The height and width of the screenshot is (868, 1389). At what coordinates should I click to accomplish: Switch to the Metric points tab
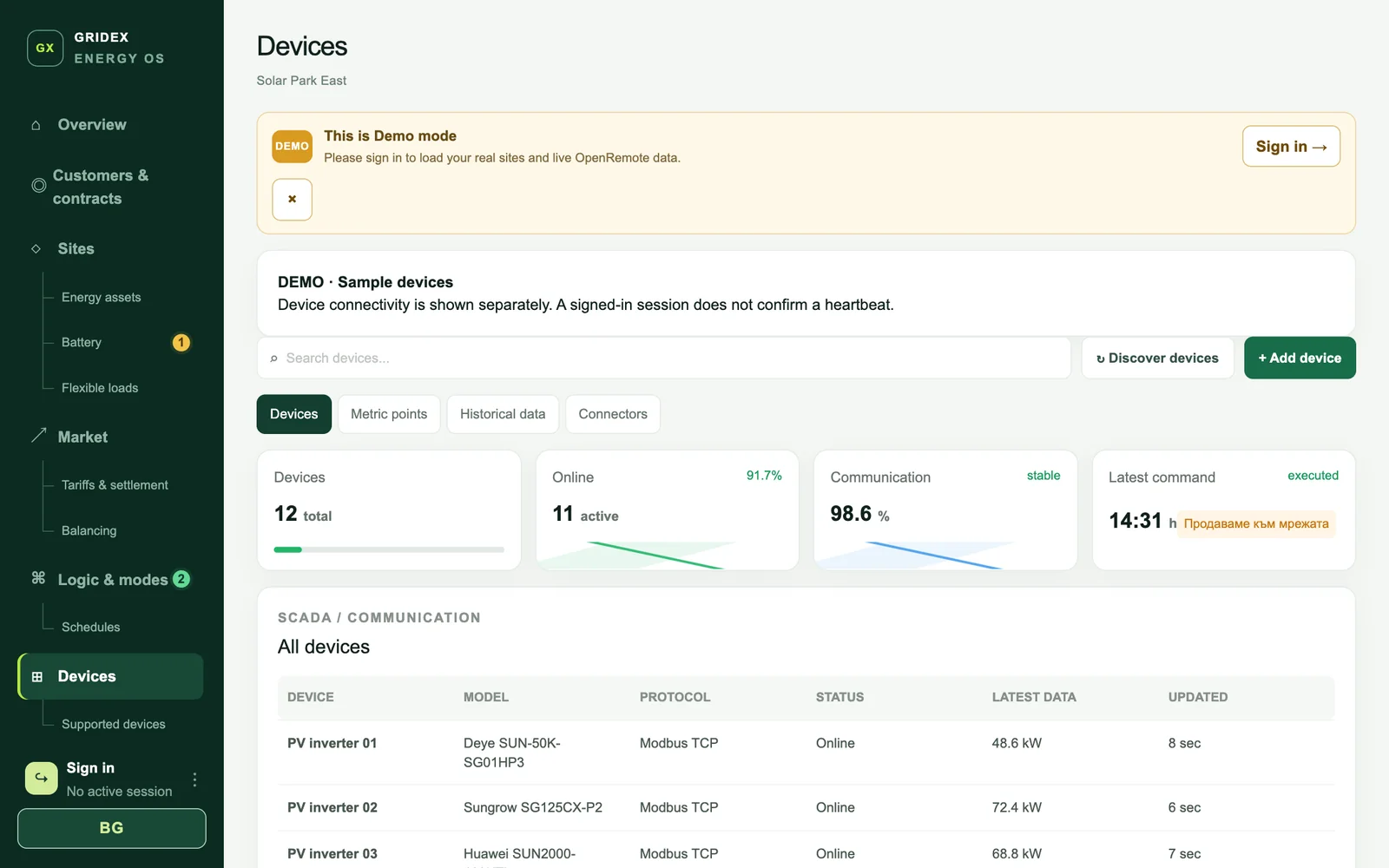pyautogui.click(x=389, y=414)
